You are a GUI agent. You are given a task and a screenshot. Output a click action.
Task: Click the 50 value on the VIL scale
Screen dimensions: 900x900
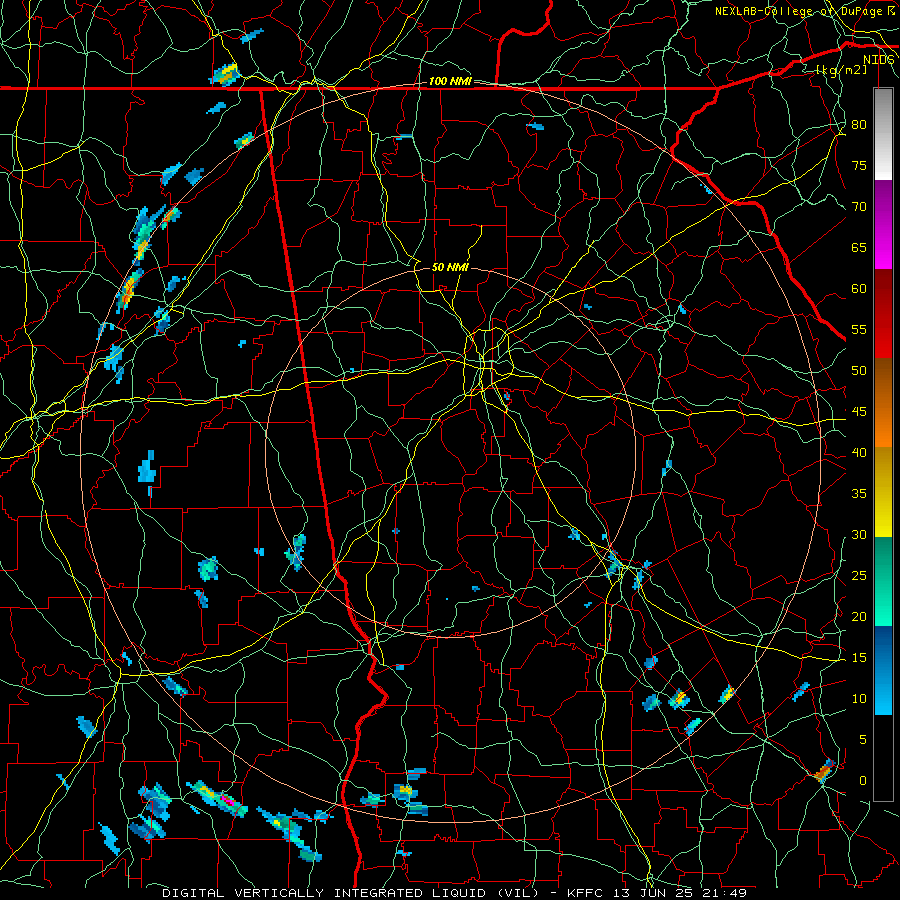point(859,371)
